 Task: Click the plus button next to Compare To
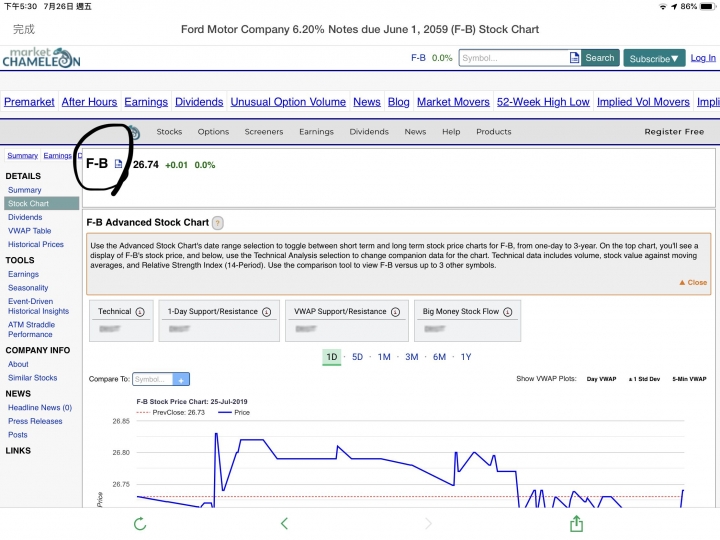point(181,380)
